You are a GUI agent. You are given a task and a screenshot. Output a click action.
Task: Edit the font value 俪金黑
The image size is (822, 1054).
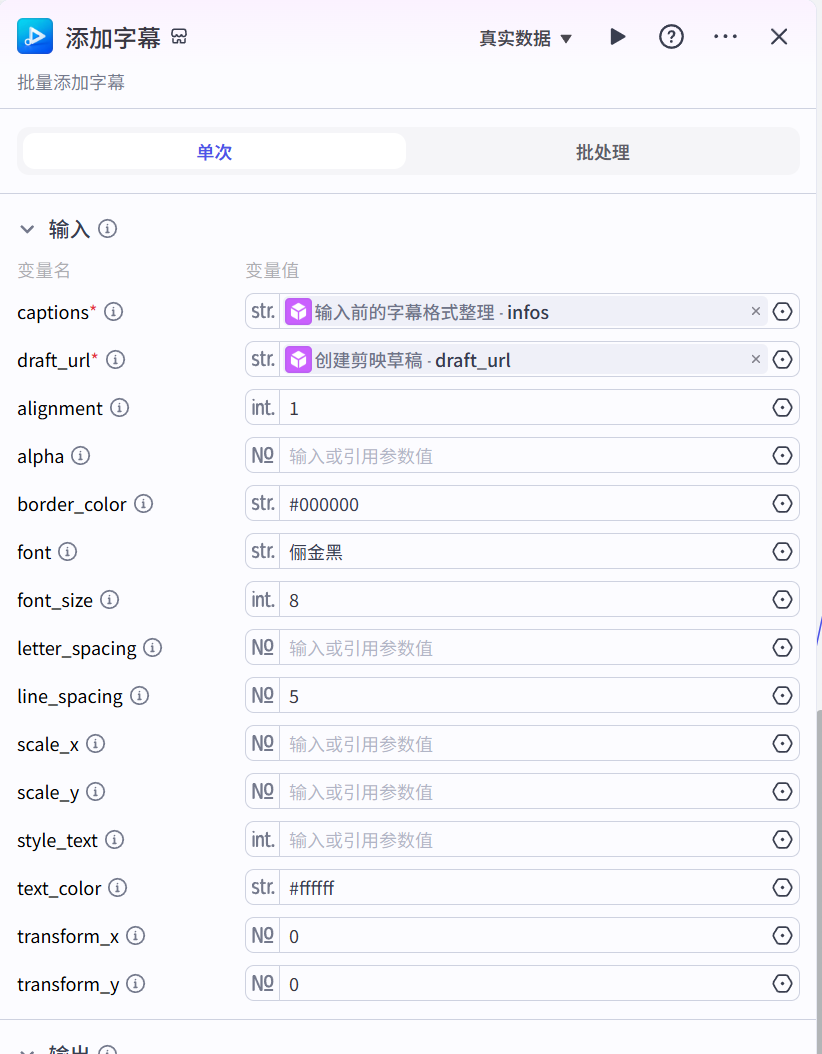pyautogui.click(x=524, y=551)
